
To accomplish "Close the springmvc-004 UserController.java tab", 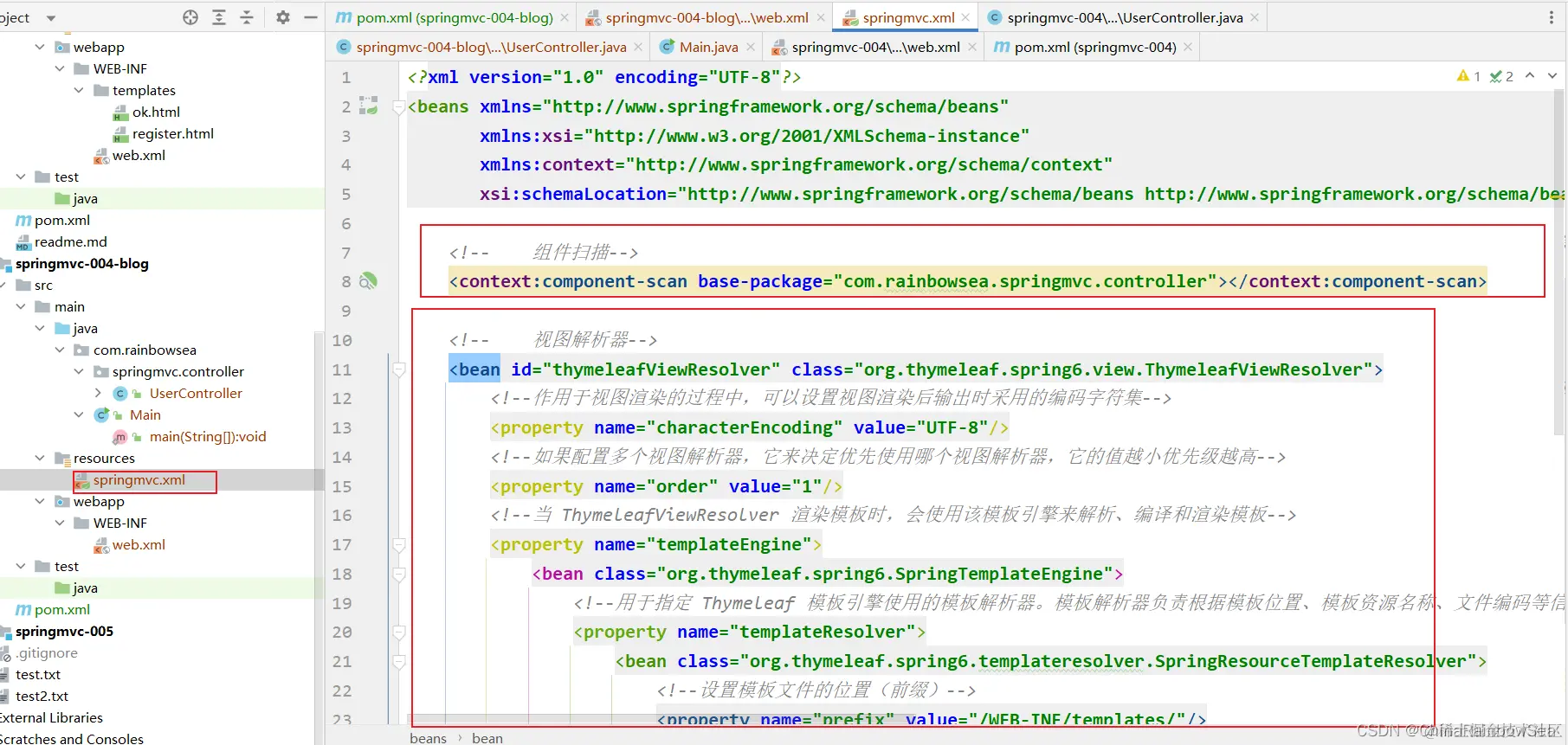I will (x=1255, y=17).
